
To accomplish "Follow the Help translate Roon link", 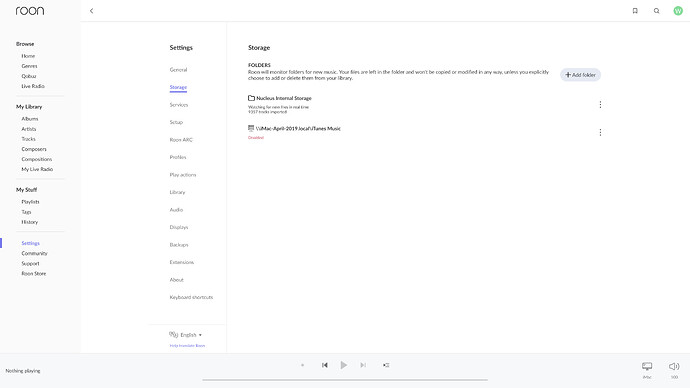I will coord(187,346).
